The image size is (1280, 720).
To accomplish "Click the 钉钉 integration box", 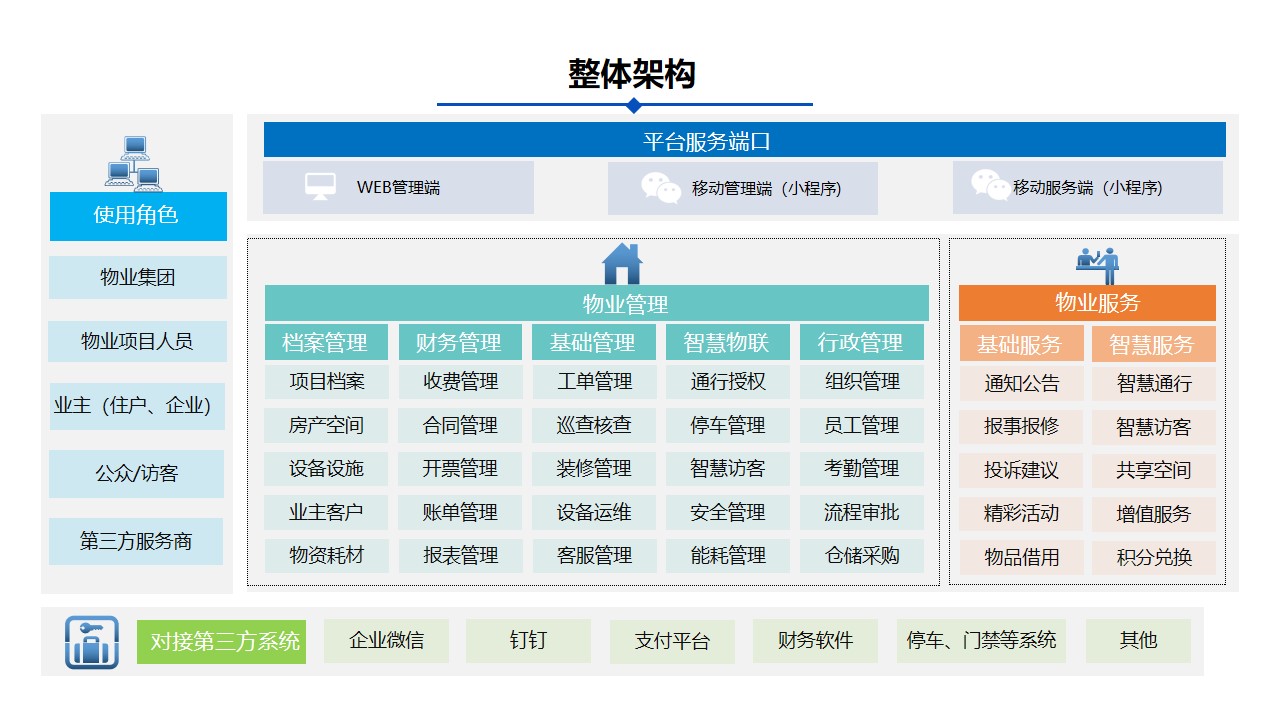I will pyautogui.click(x=528, y=641).
